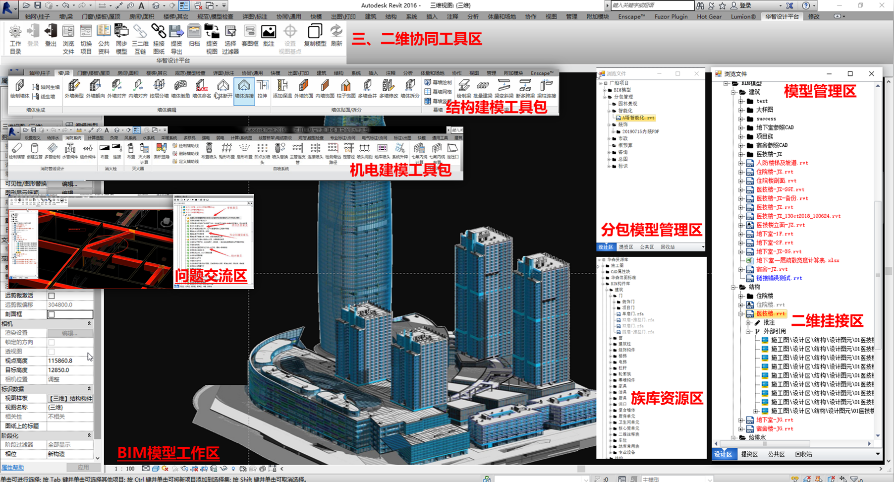The width and height of the screenshot is (894, 482).
Task: Select 地下室-1F.rvt in model tree
Action: click(775, 234)
